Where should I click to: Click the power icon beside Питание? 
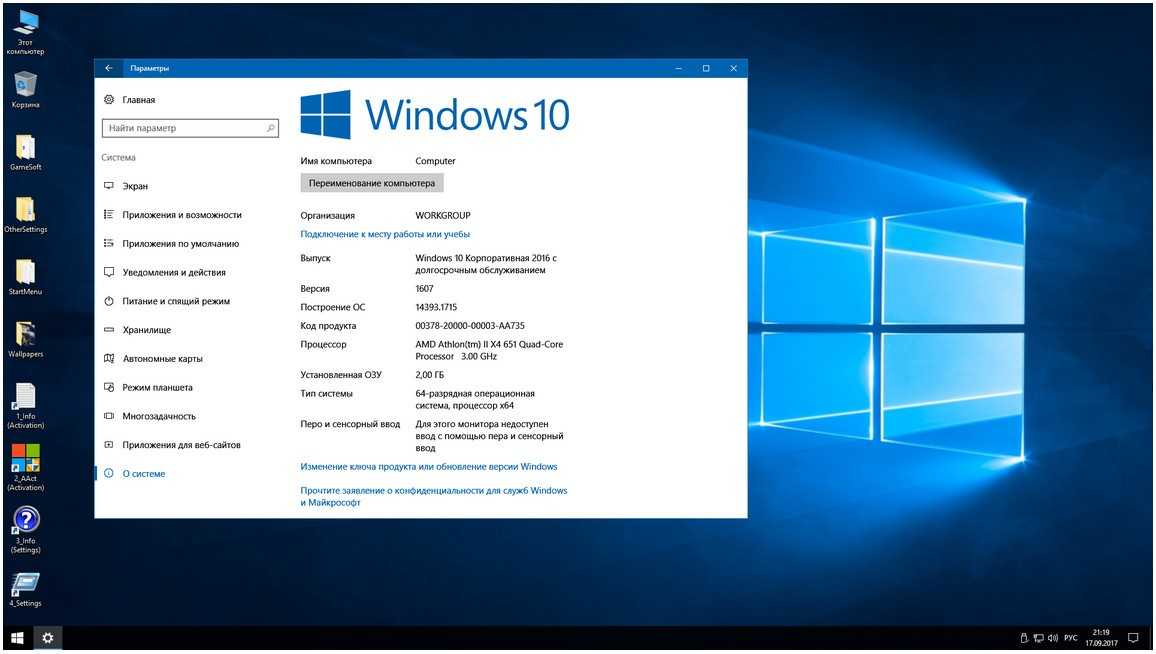[109, 301]
